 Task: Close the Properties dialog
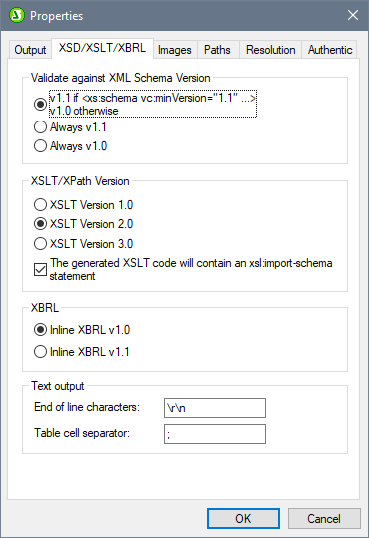(x=353, y=15)
